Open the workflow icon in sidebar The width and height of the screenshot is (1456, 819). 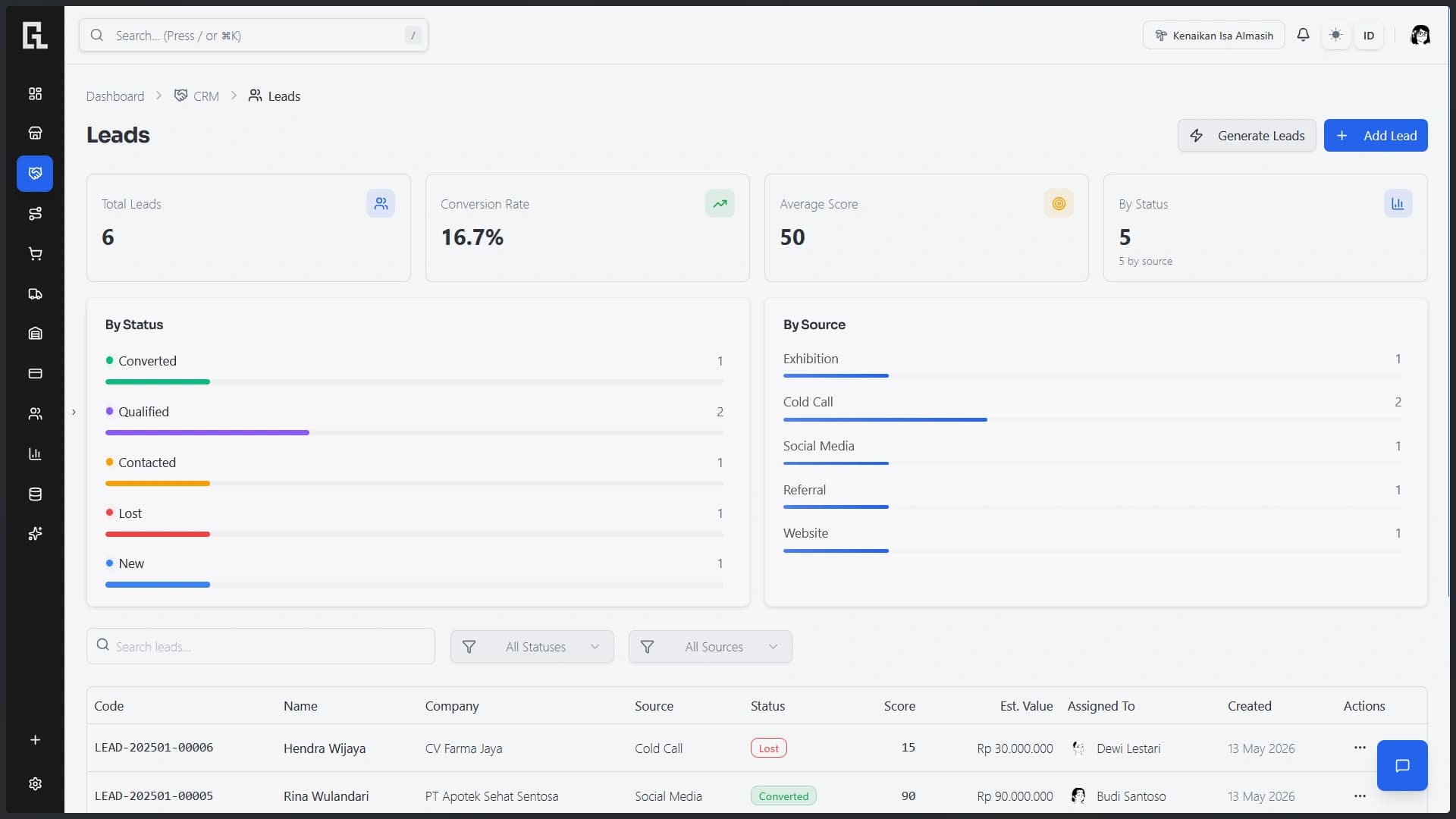(35, 214)
